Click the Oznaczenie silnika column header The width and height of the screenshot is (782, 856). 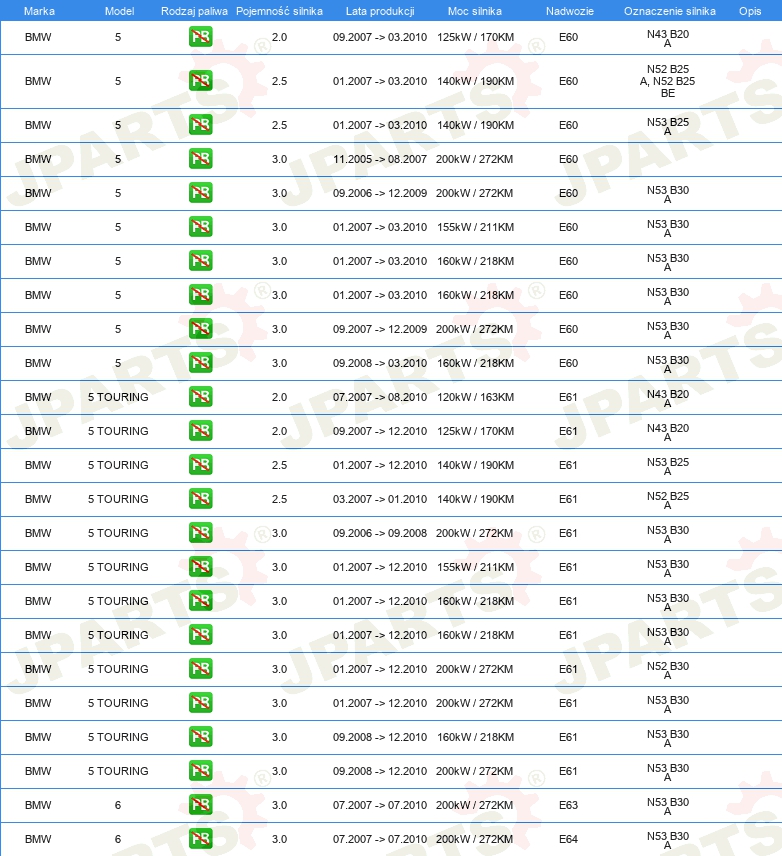[x=670, y=11]
